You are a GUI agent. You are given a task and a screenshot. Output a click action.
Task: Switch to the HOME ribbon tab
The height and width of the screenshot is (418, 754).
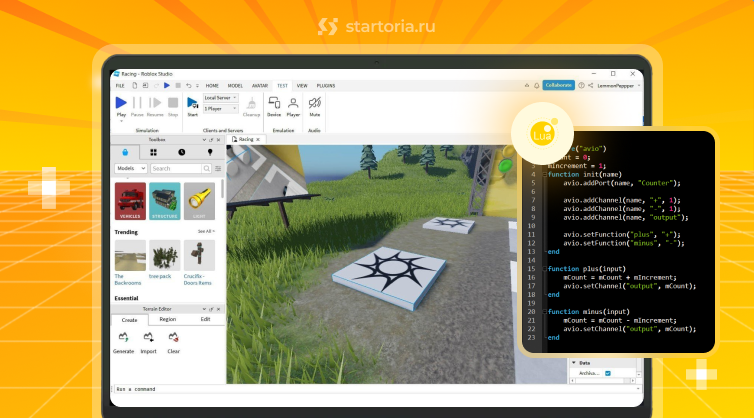[x=212, y=86]
